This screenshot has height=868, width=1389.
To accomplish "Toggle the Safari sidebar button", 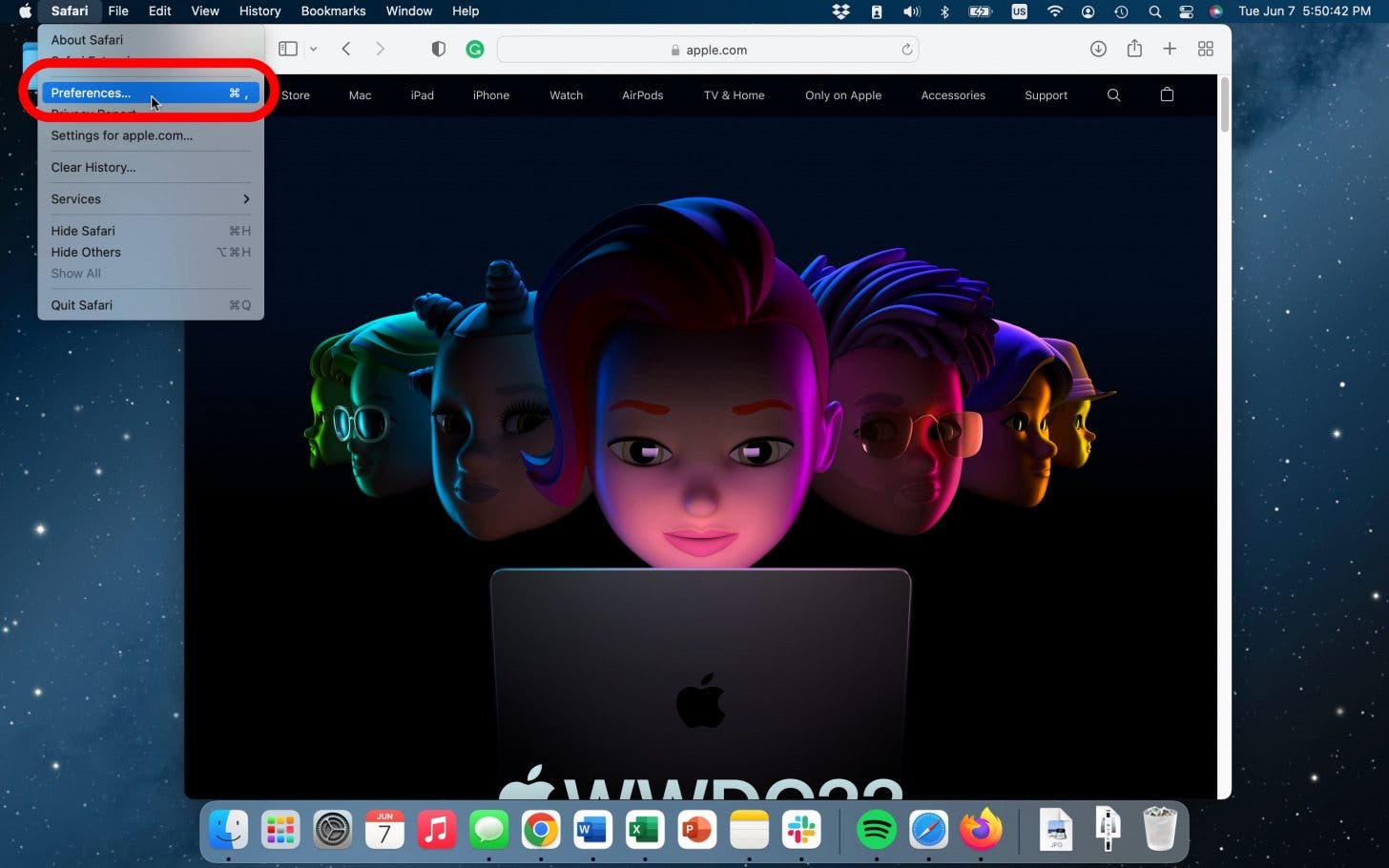I will coord(288,49).
